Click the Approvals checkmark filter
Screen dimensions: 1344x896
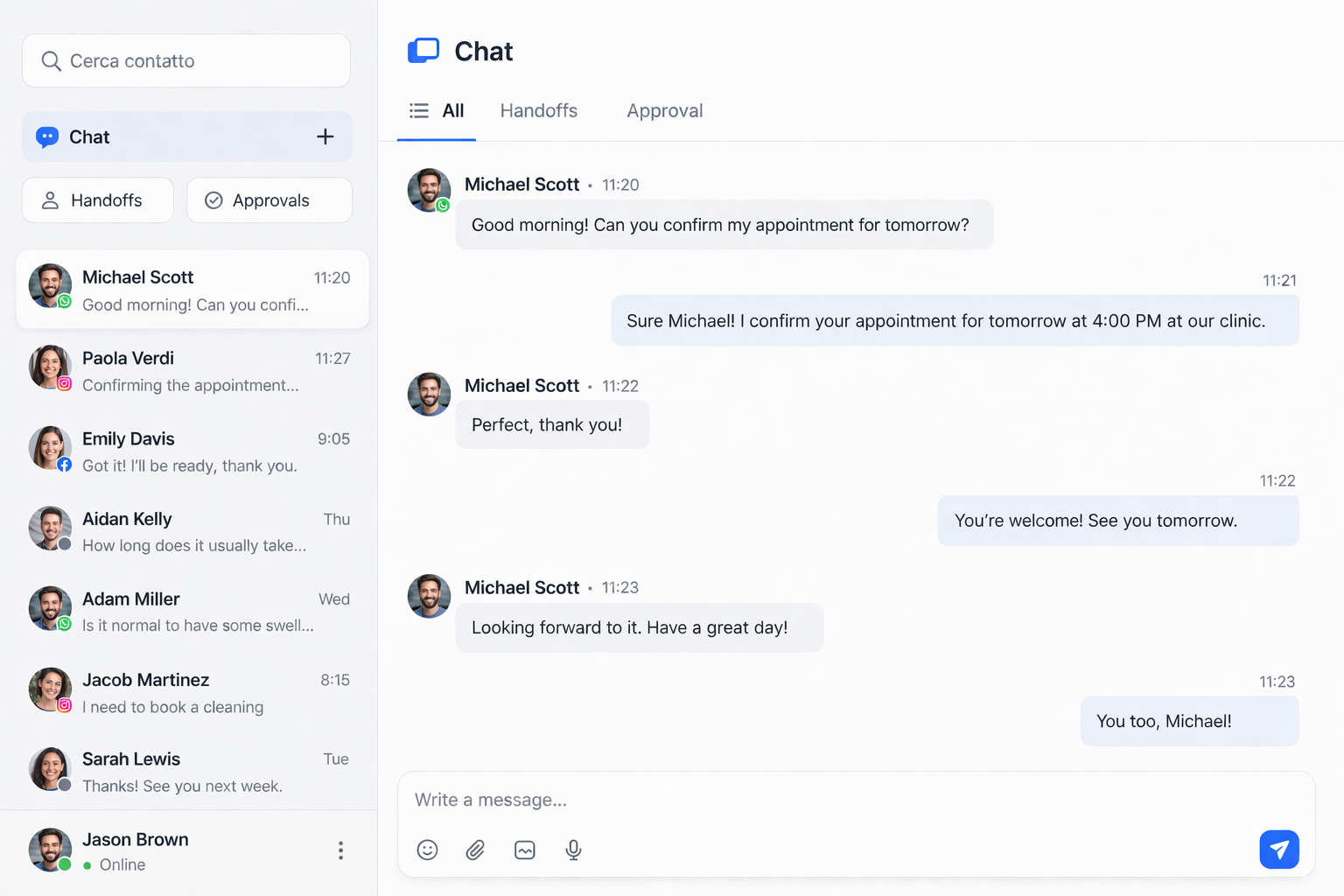(213, 200)
